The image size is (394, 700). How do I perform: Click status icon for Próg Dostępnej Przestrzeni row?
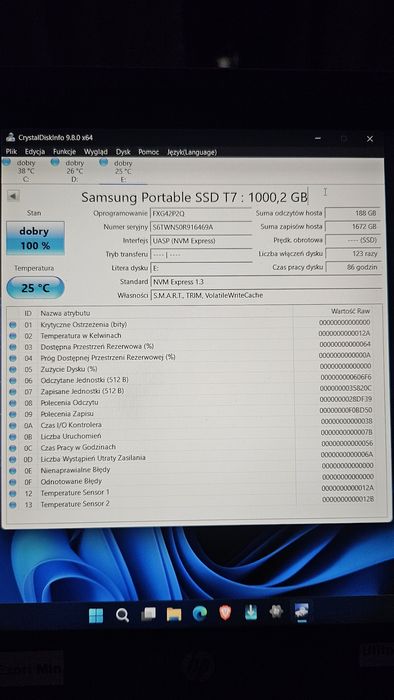click(12, 358)
